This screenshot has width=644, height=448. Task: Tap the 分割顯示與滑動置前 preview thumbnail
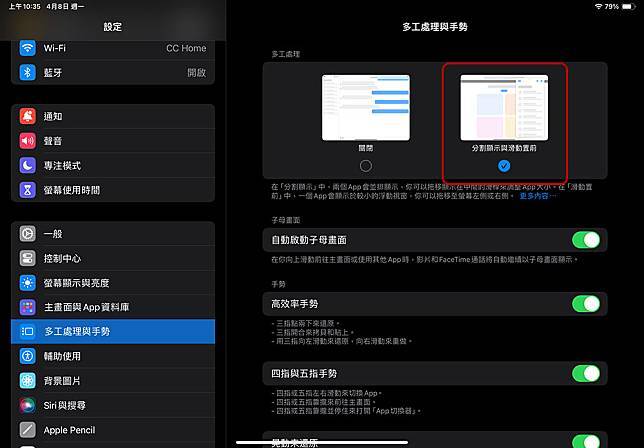pyautogui.click(x=504, y=108)
